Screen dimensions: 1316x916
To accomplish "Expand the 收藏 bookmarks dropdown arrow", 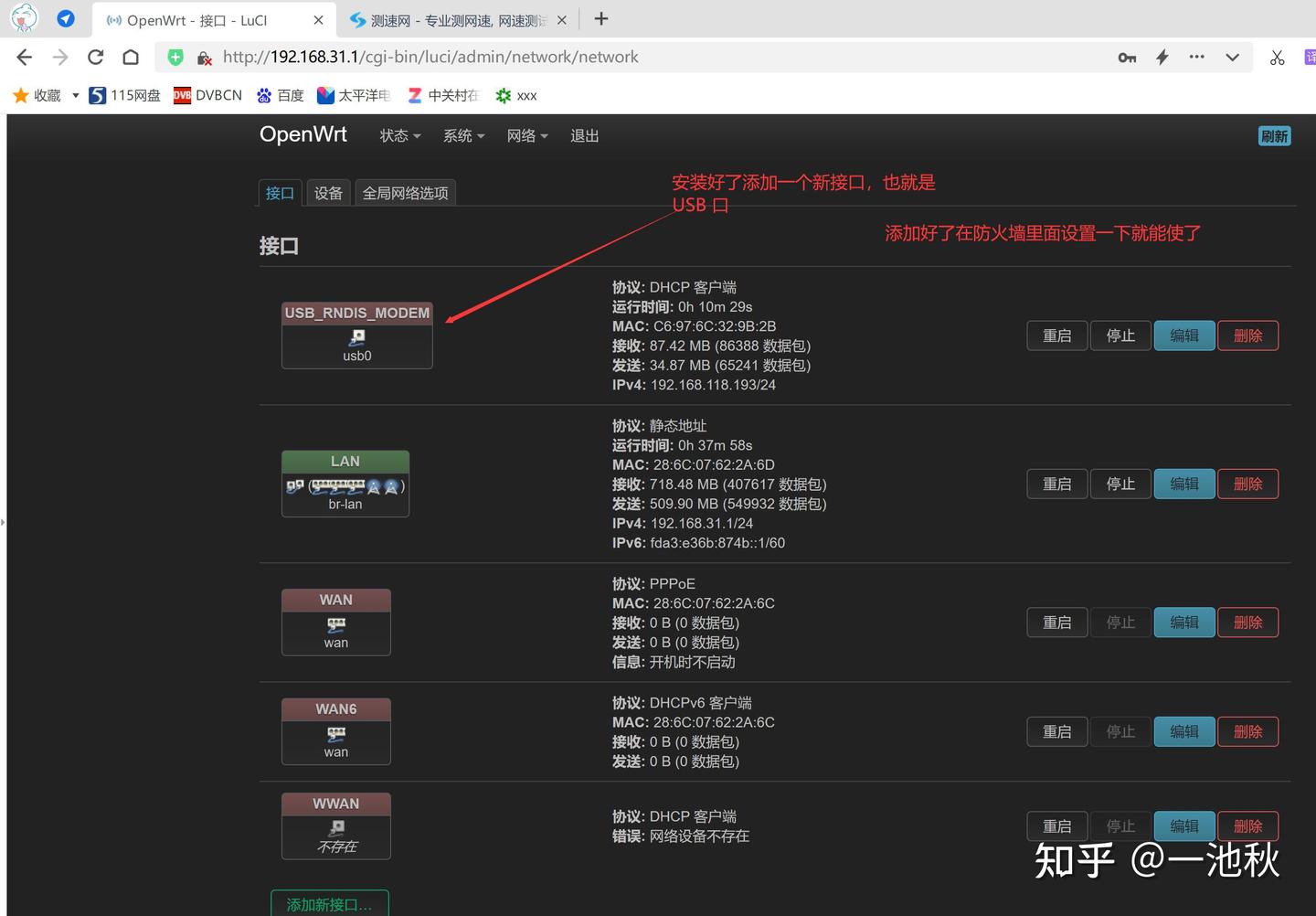I will pos(75,94).
